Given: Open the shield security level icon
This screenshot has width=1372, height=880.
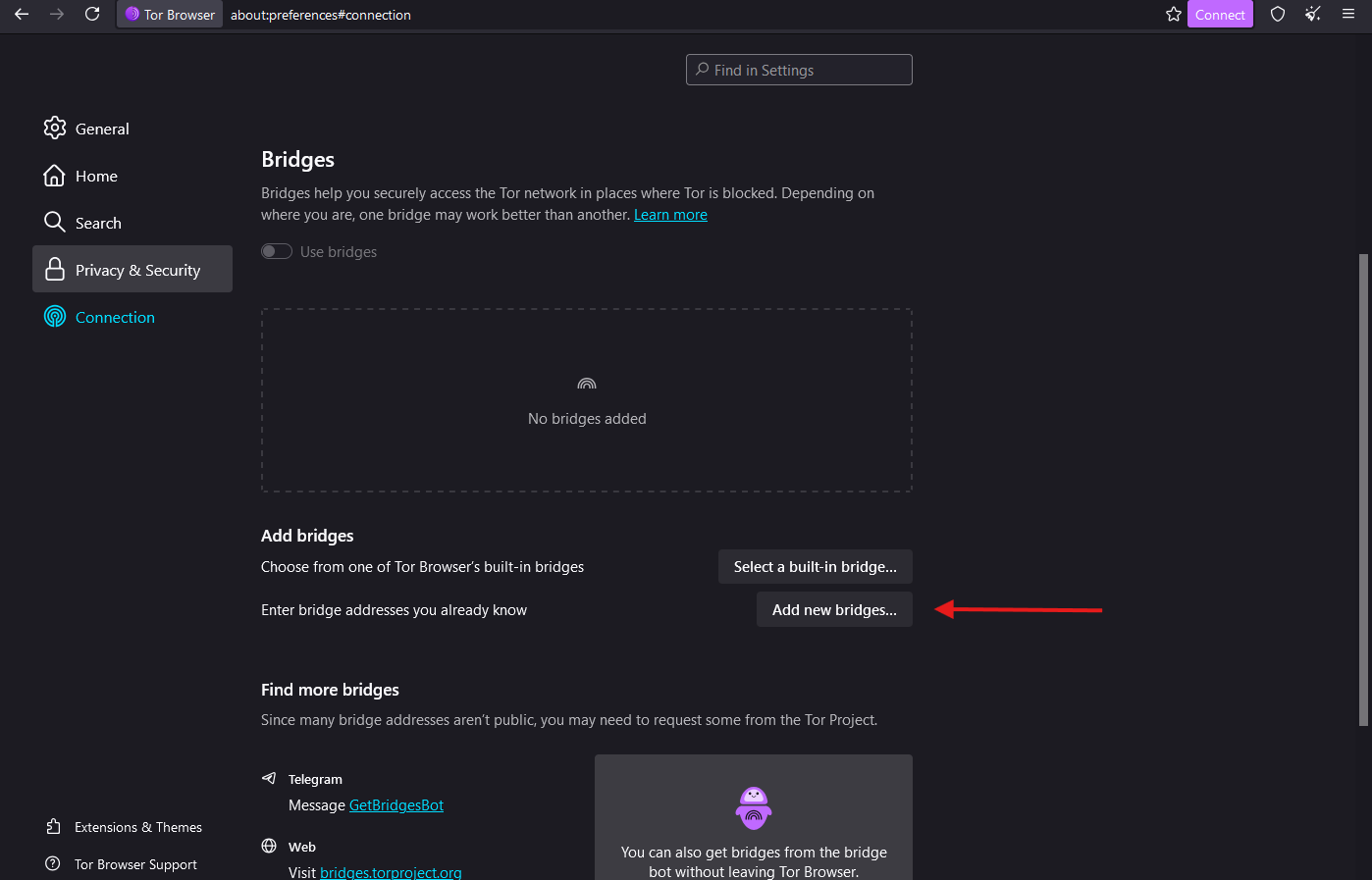Looking at the screenshot, I should (1277, 15).
